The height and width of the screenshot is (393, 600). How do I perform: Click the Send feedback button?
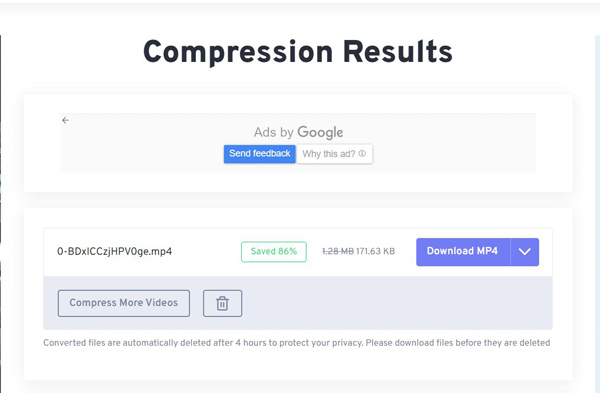259,154
